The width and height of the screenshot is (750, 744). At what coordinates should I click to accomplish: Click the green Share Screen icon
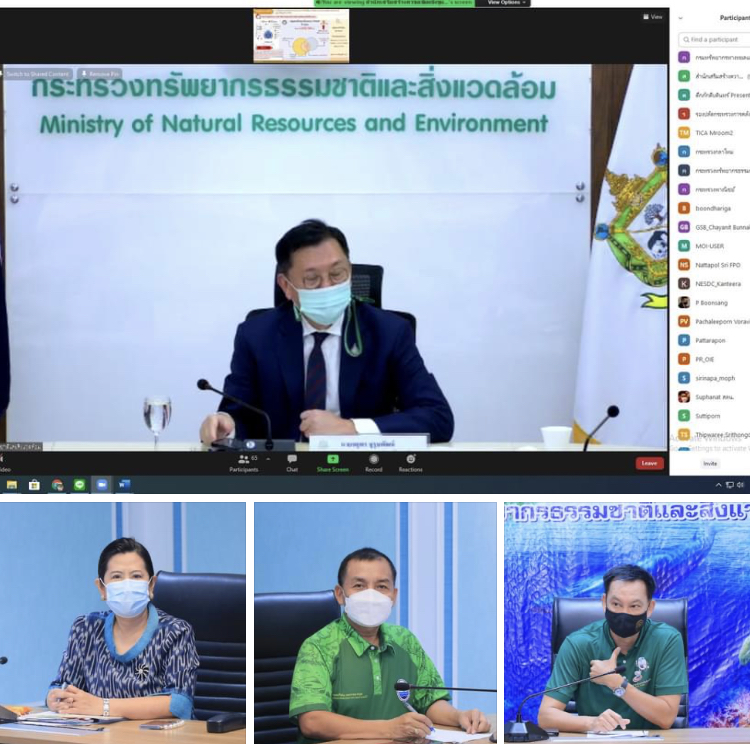pyautogui.click(x=332, y=459)
